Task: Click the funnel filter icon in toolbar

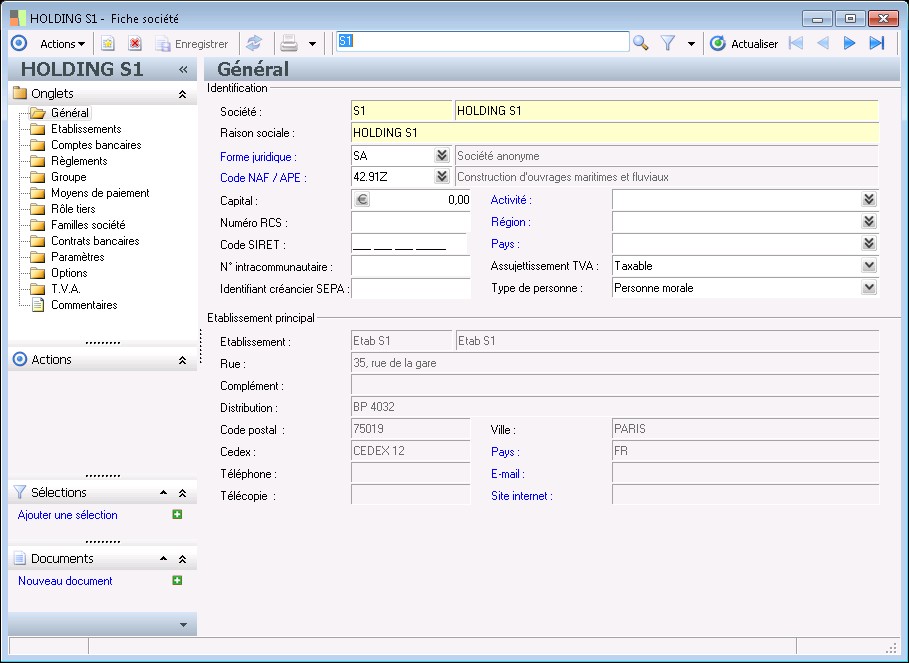Action: 669,43
